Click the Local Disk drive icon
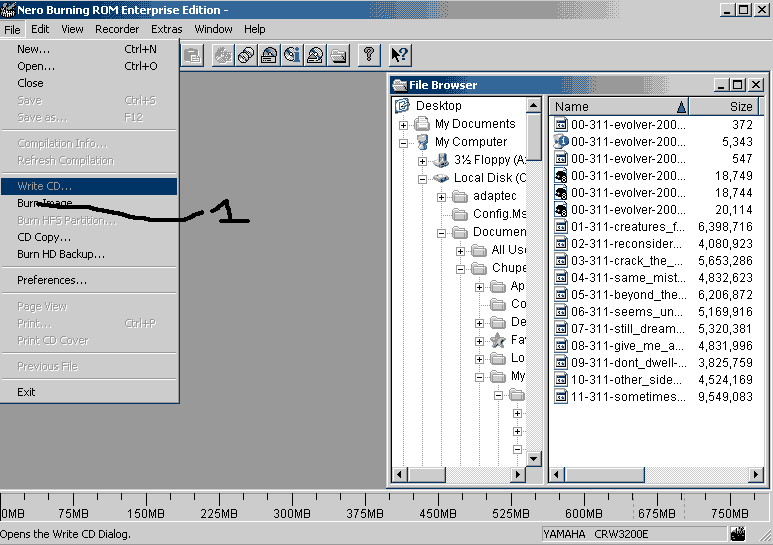This screenshot has height=545, width=773. [x=441, y=178]
